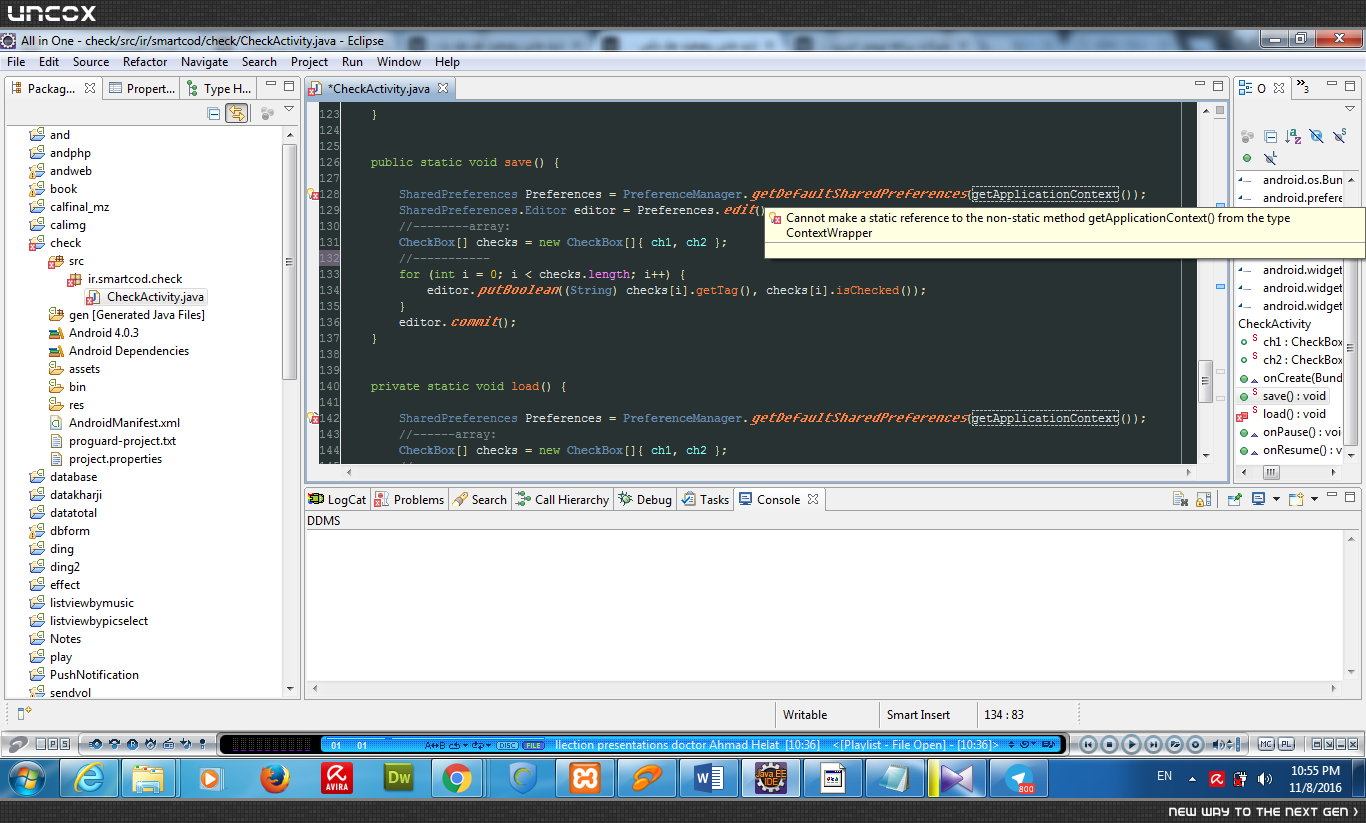Toggle hide static members in Outline
Image resolution: width=1366 pixels, height=823 pixels.
click(x=1339, y=136)
